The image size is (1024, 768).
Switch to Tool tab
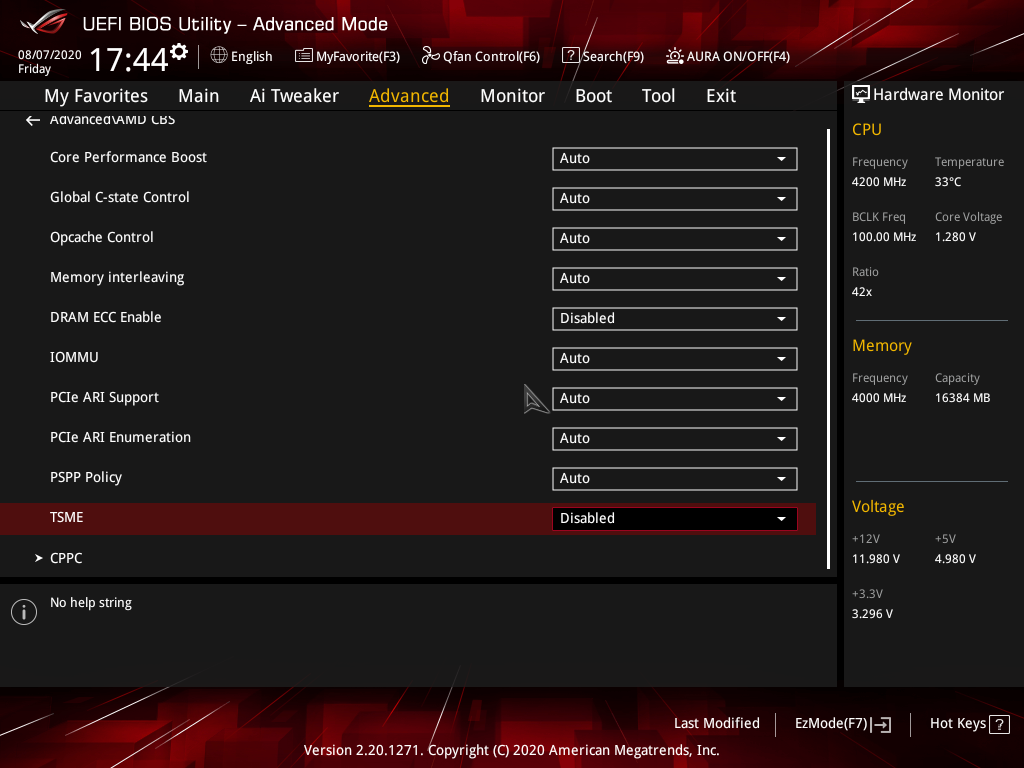(x=658, y=96)
